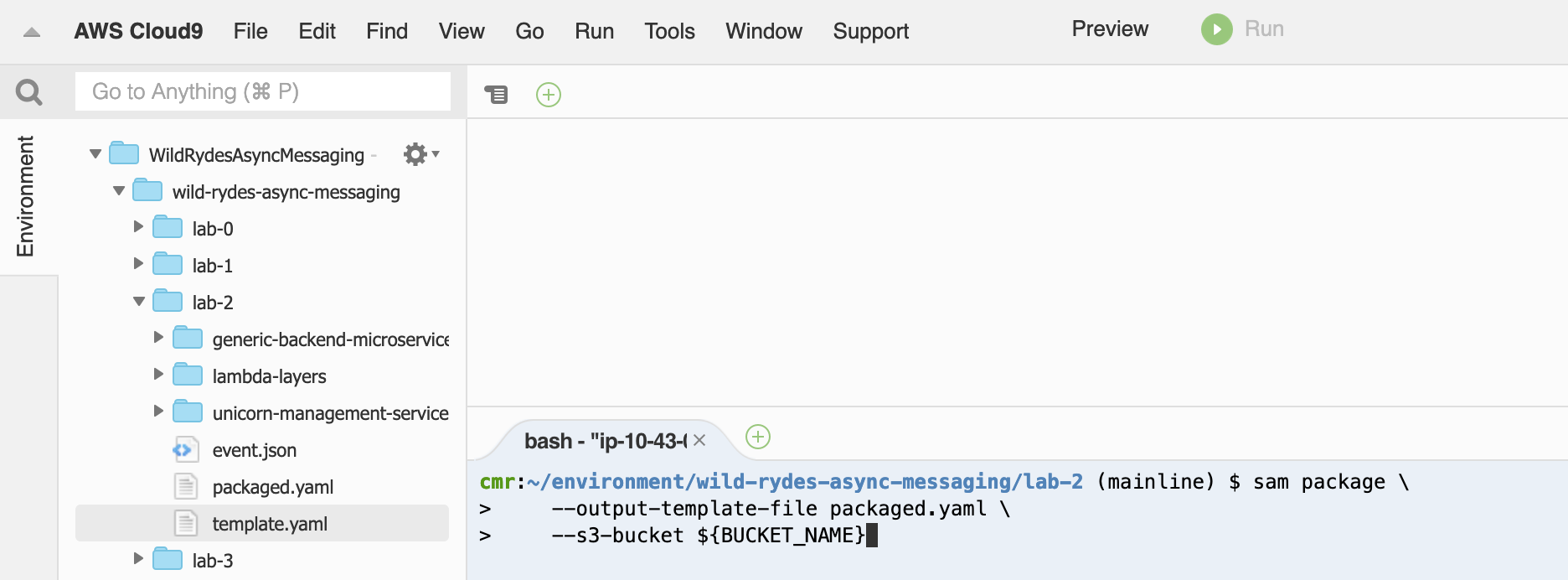Close the bash terminal tab
The width and height of the screenshot is (1568, 580).
(699, 440)
